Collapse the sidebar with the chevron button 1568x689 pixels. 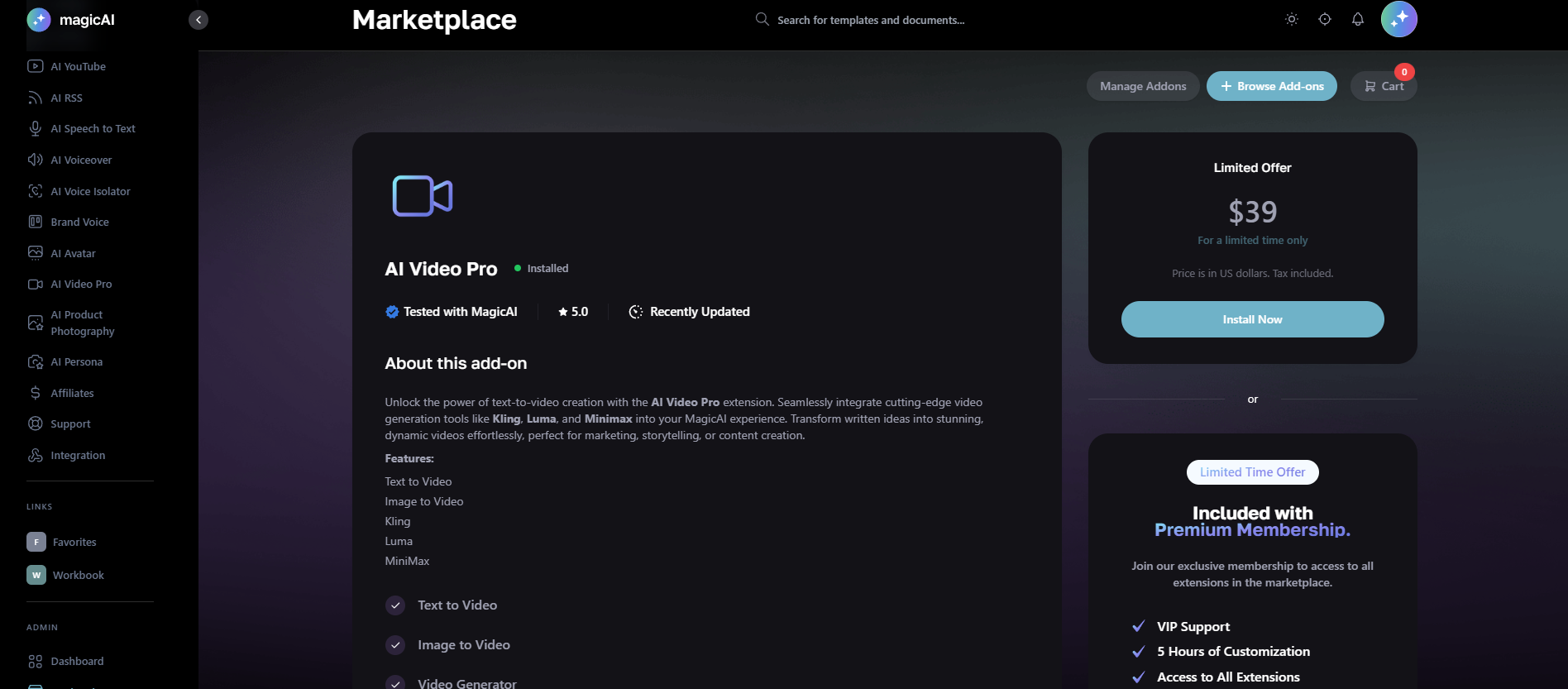198,20
